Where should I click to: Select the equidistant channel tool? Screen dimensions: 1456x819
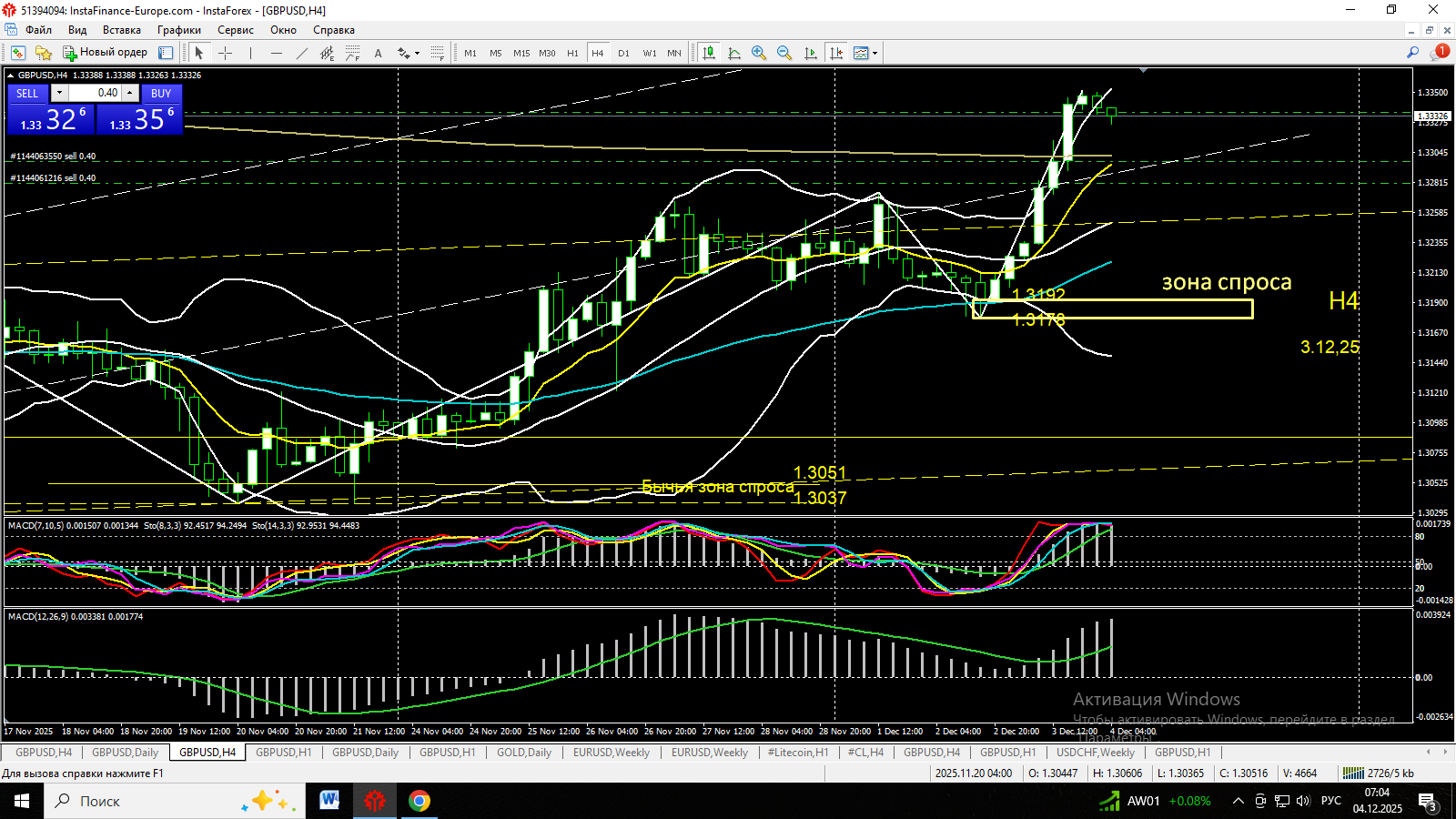[x=327, y=53]
